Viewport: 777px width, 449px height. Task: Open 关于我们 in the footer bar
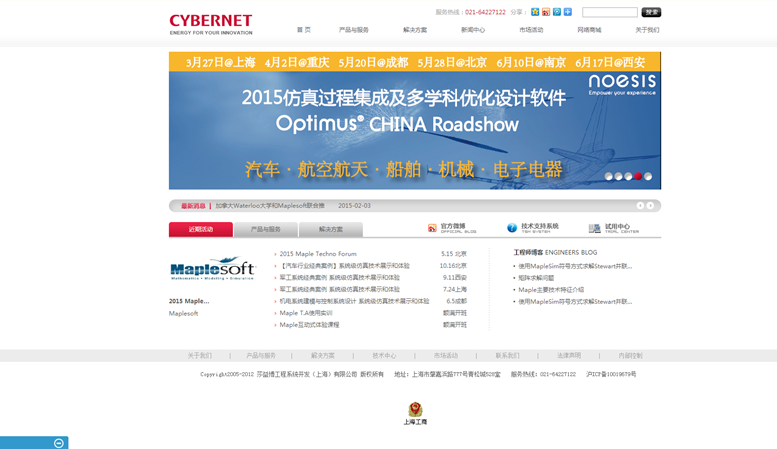pos(200,356)
